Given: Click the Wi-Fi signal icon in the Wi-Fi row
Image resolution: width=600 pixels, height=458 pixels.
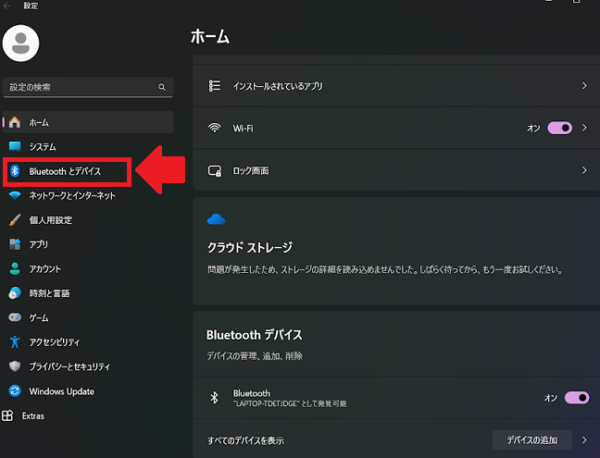Looking at the screenshot, I should 214,128.
